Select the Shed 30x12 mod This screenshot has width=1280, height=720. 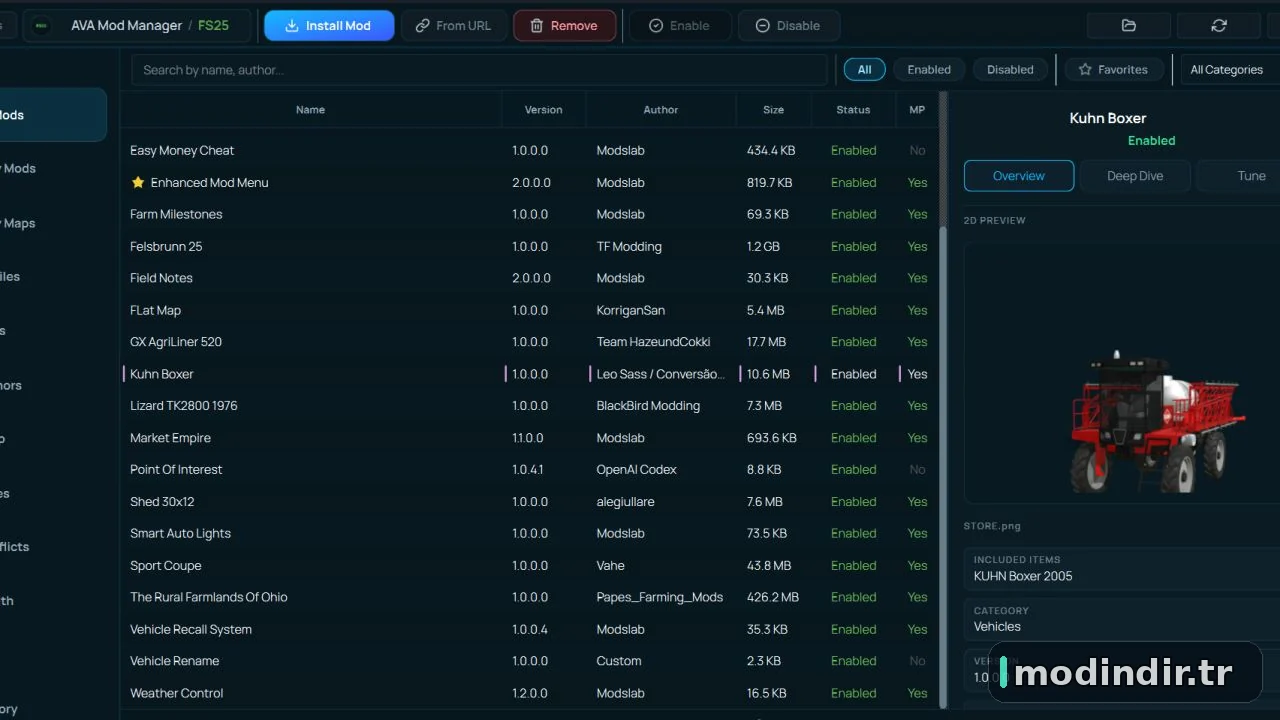(x=162, y=502)
